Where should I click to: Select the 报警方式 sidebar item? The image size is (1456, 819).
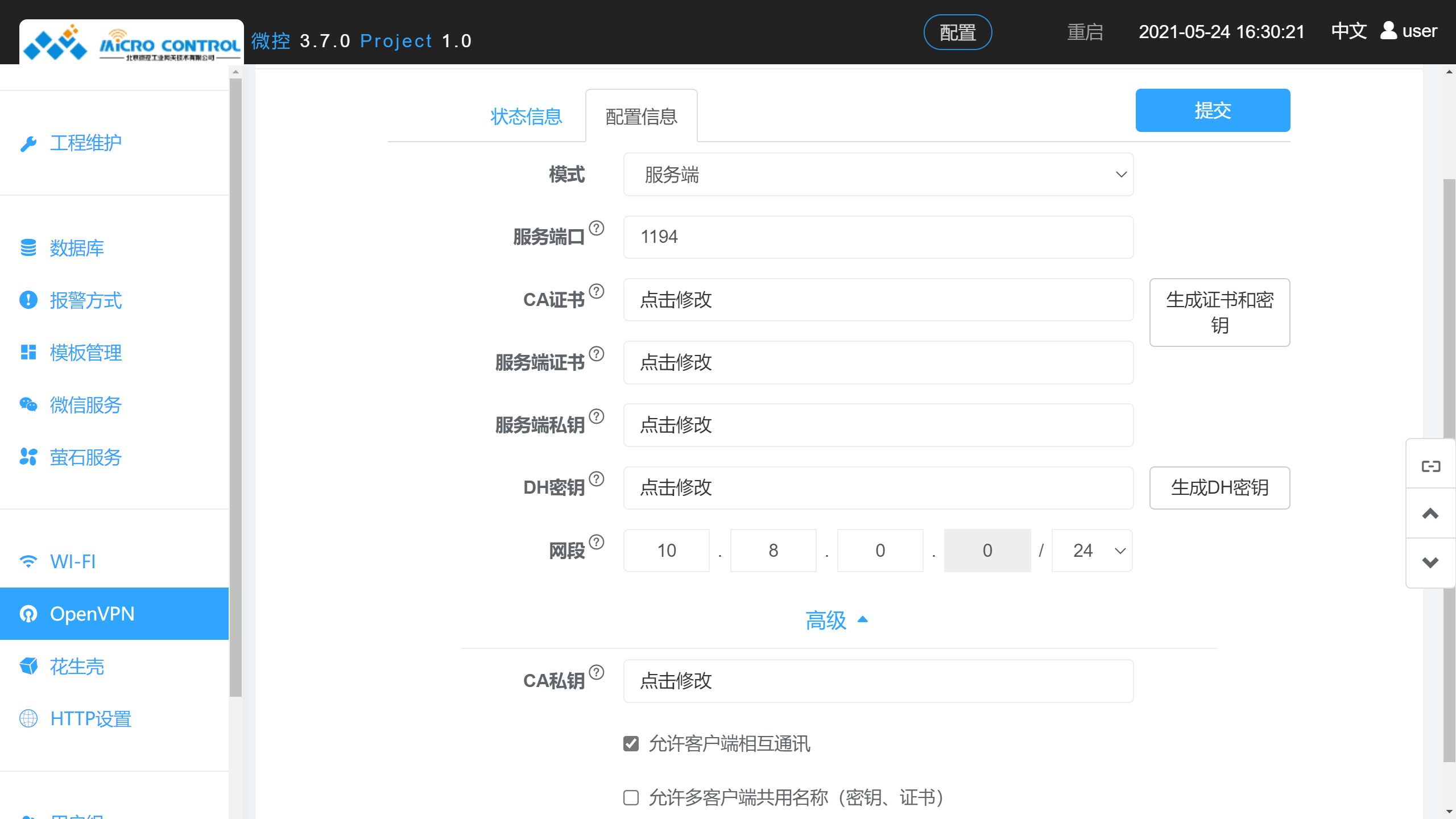(x=85, y=300)
